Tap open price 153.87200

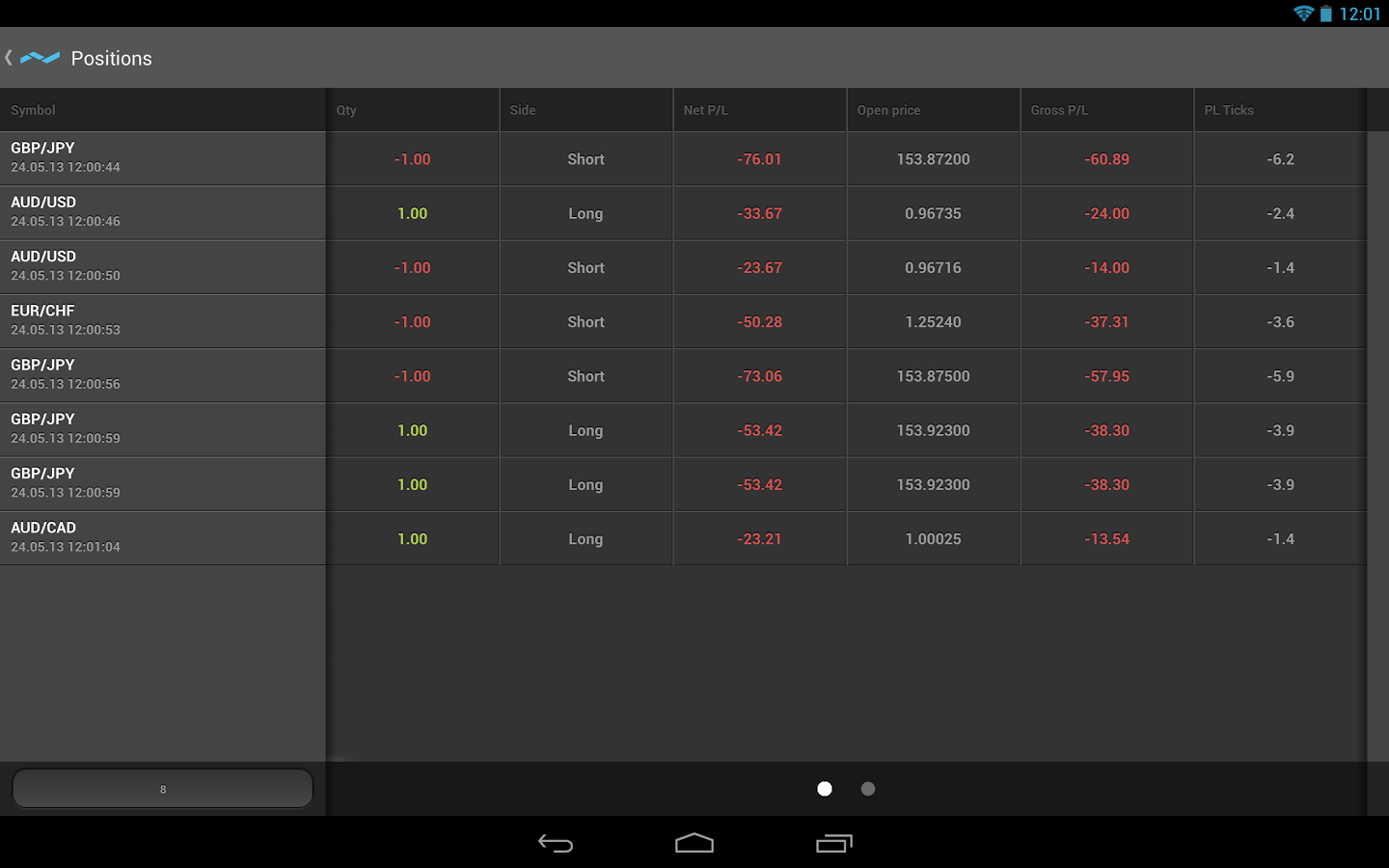pos(933,159)
